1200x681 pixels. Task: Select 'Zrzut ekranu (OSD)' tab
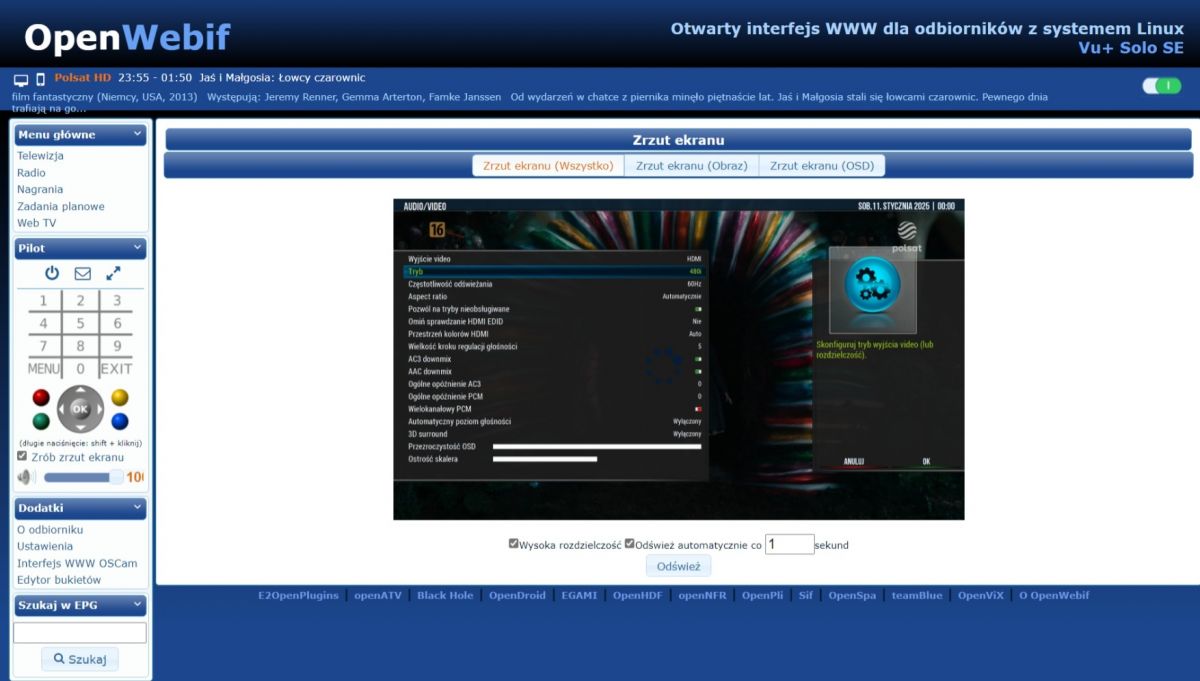(822, 166)
